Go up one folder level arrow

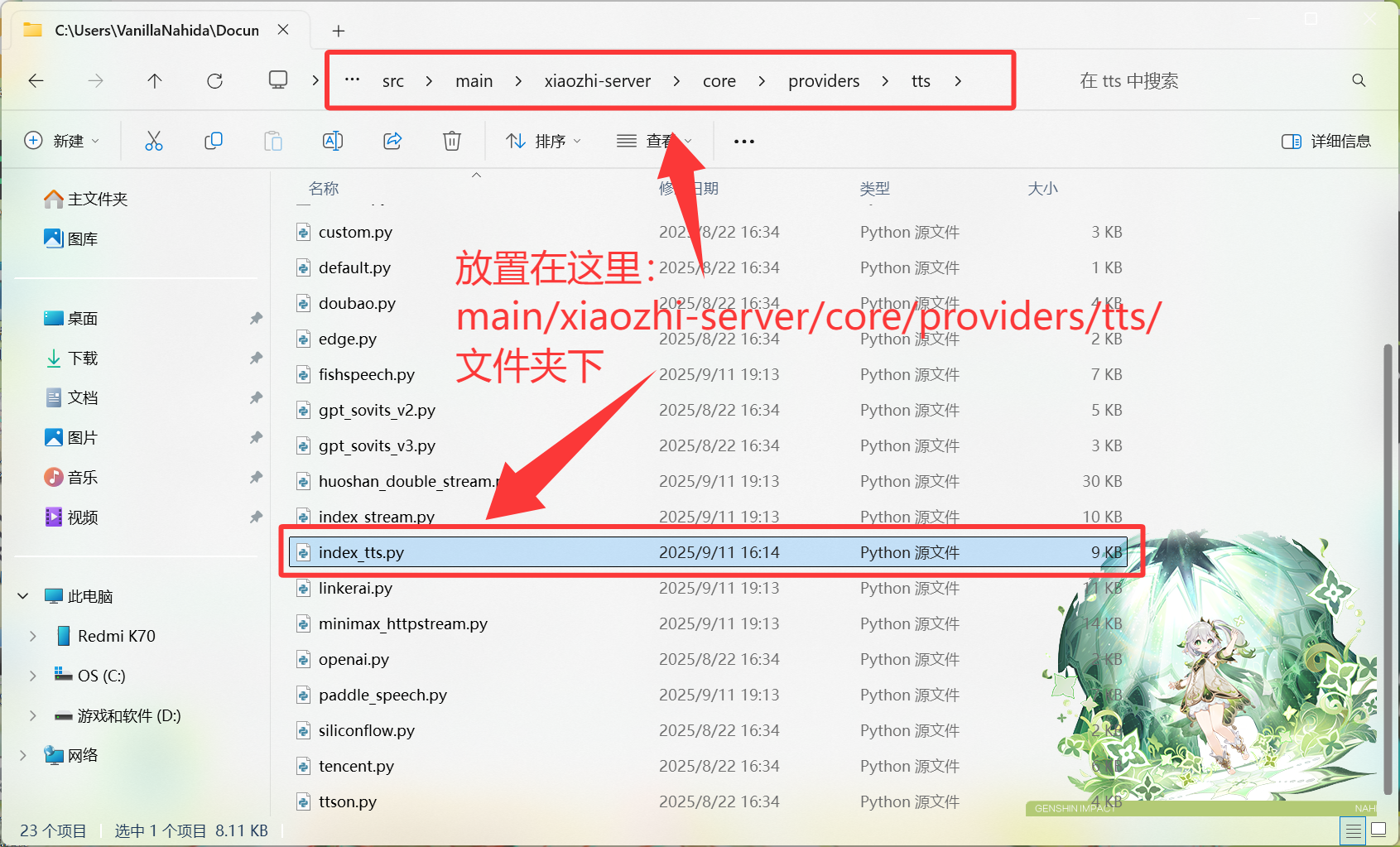155,80
